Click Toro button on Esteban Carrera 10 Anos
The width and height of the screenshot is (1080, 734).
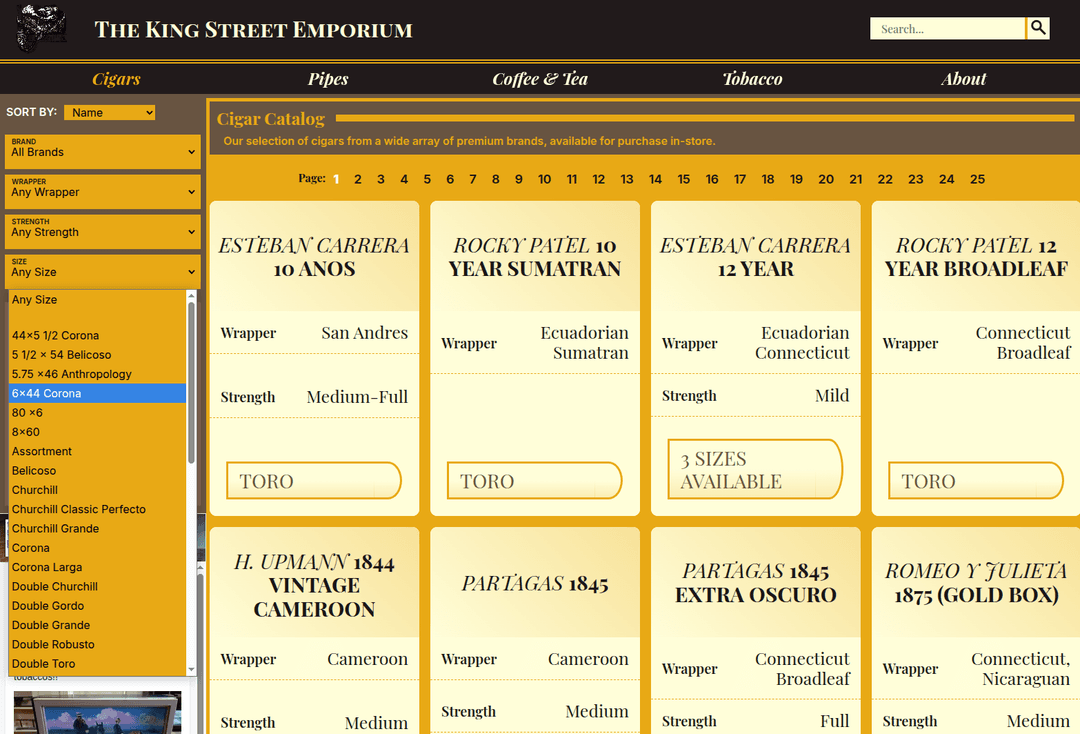click(314, 481)
